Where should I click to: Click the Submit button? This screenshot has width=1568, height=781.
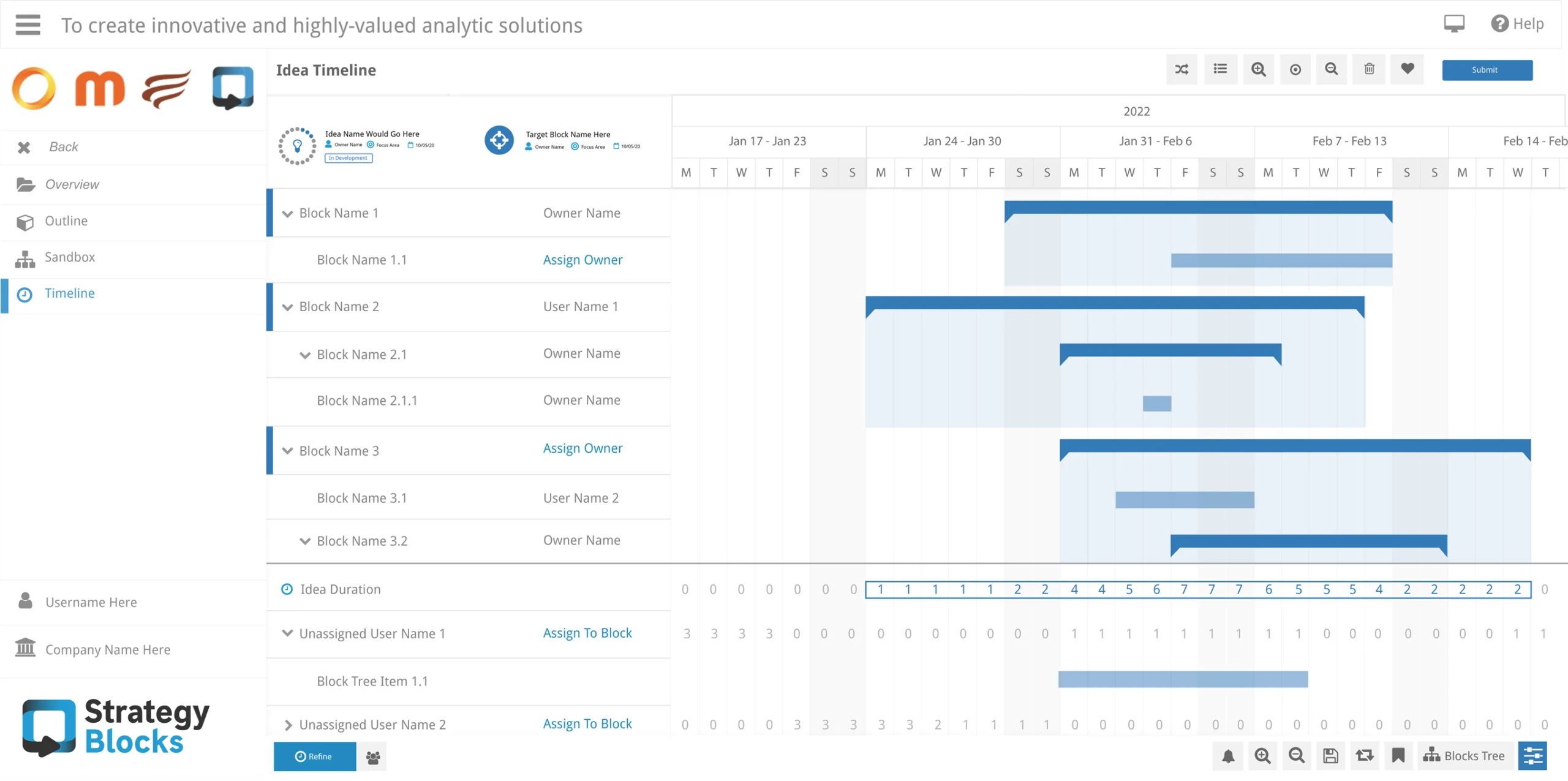click(x=1487, y=70)
